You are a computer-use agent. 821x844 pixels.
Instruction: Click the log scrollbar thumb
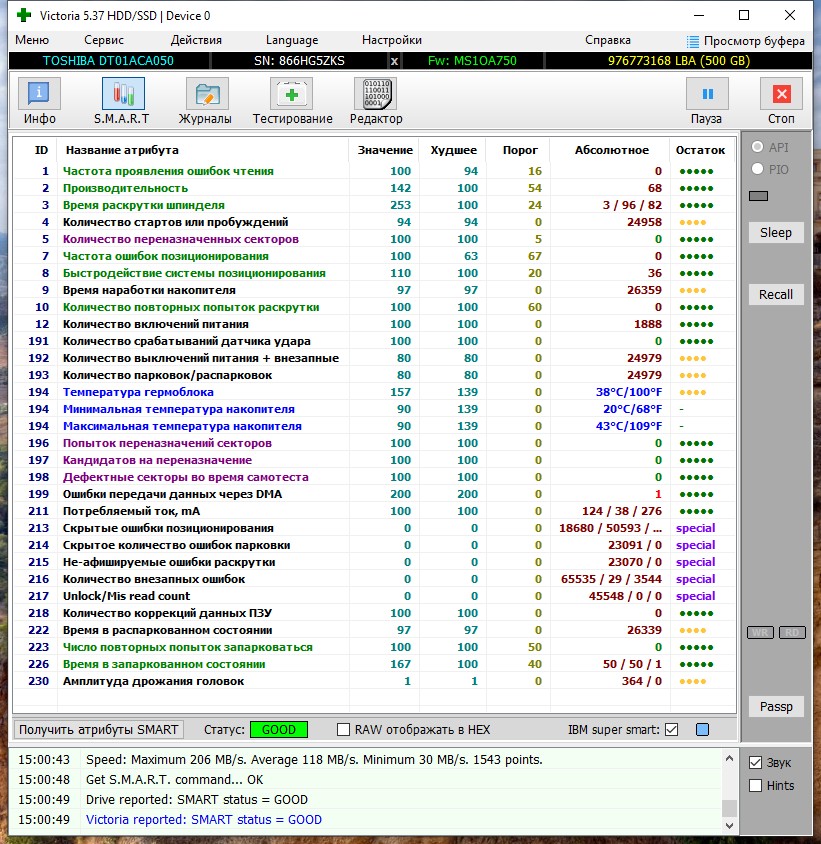click(x=729, y=808)
